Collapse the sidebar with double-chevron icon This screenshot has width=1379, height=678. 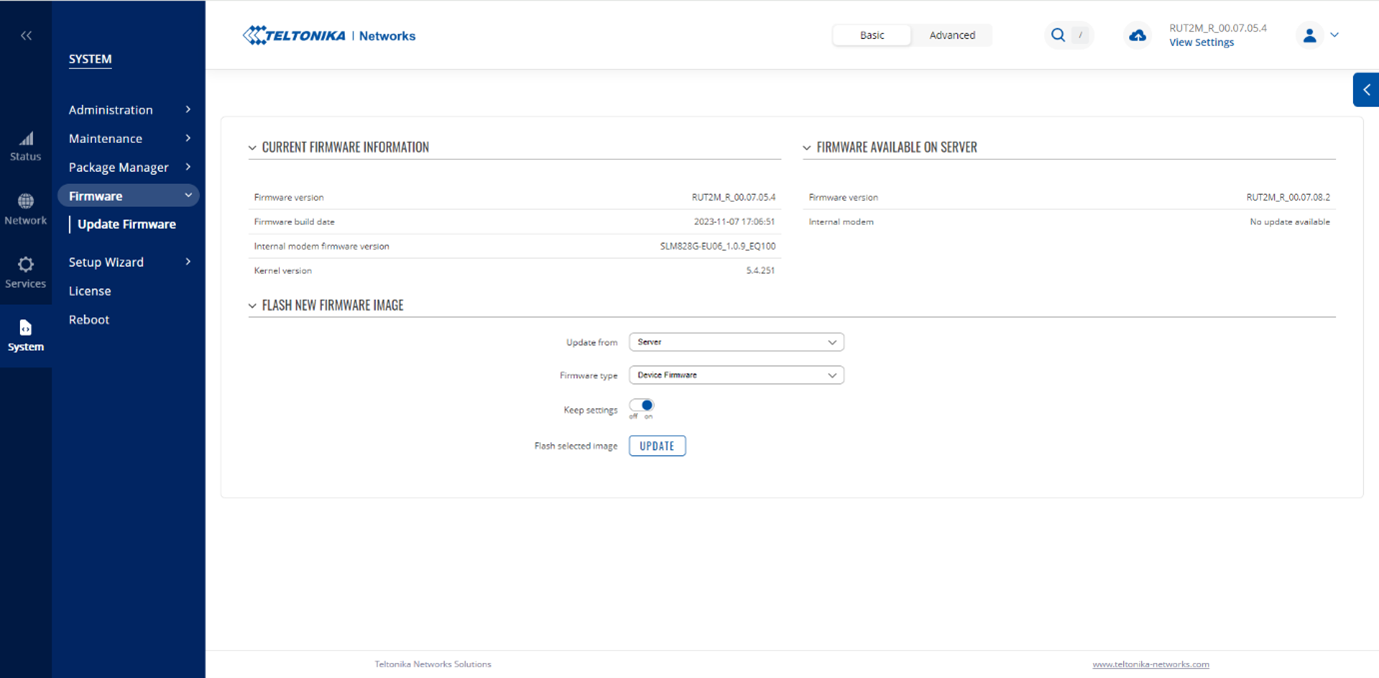pos(26,36)
